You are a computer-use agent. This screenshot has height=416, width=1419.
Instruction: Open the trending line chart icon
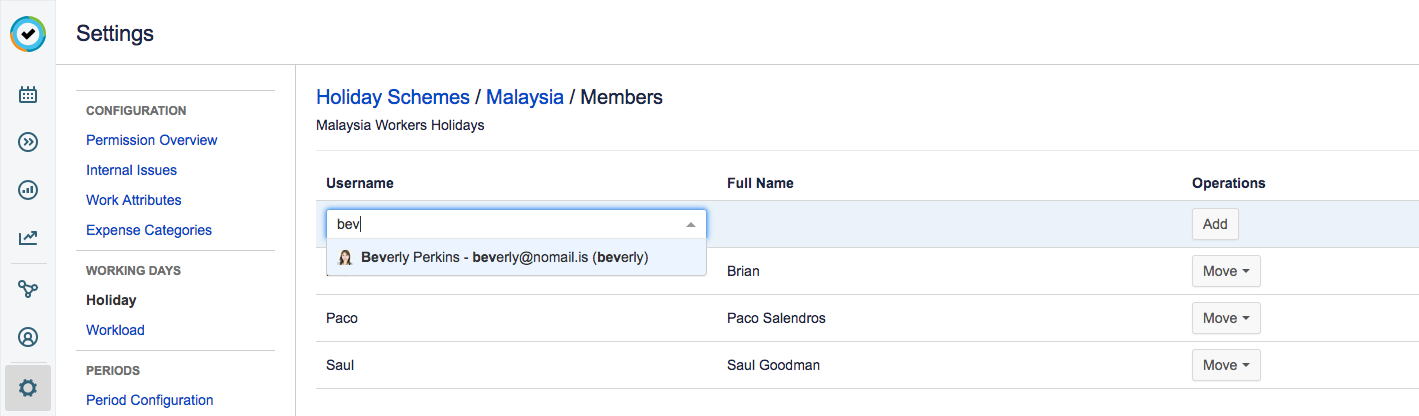pyautogui.click(x=28, y=237)
